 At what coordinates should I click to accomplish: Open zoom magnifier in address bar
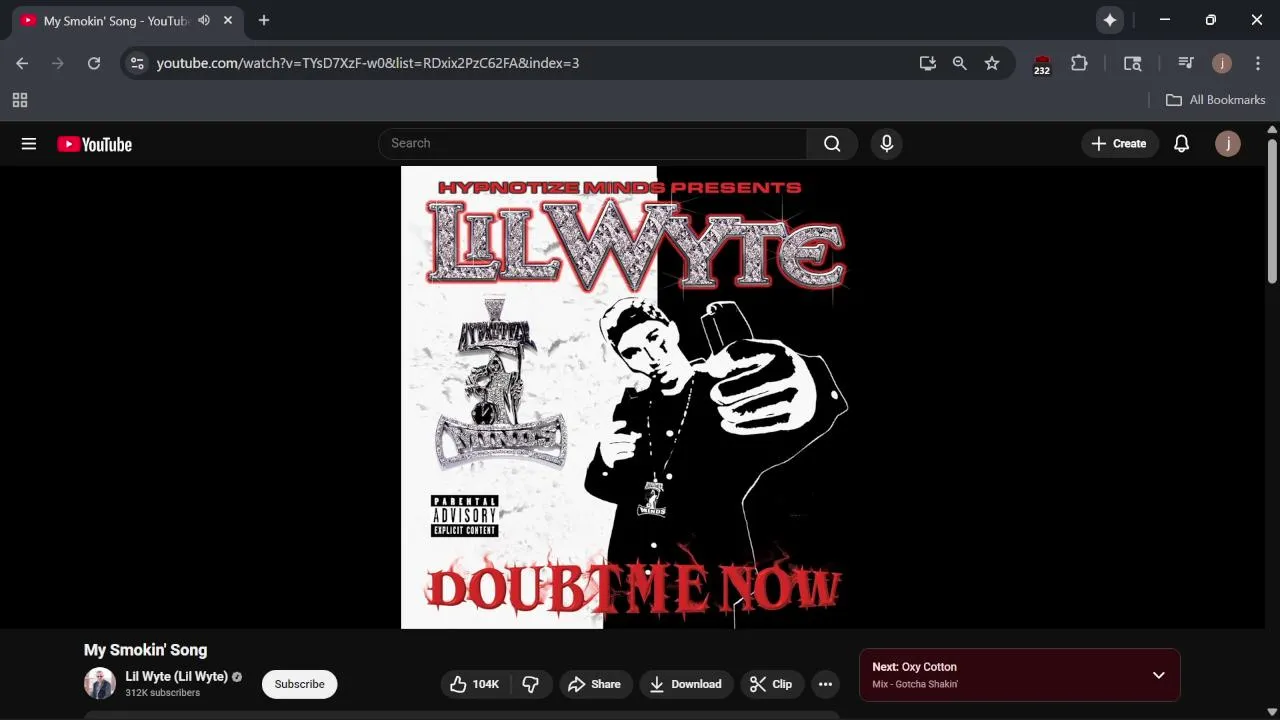pyautogui.click(x=960, y=63)
